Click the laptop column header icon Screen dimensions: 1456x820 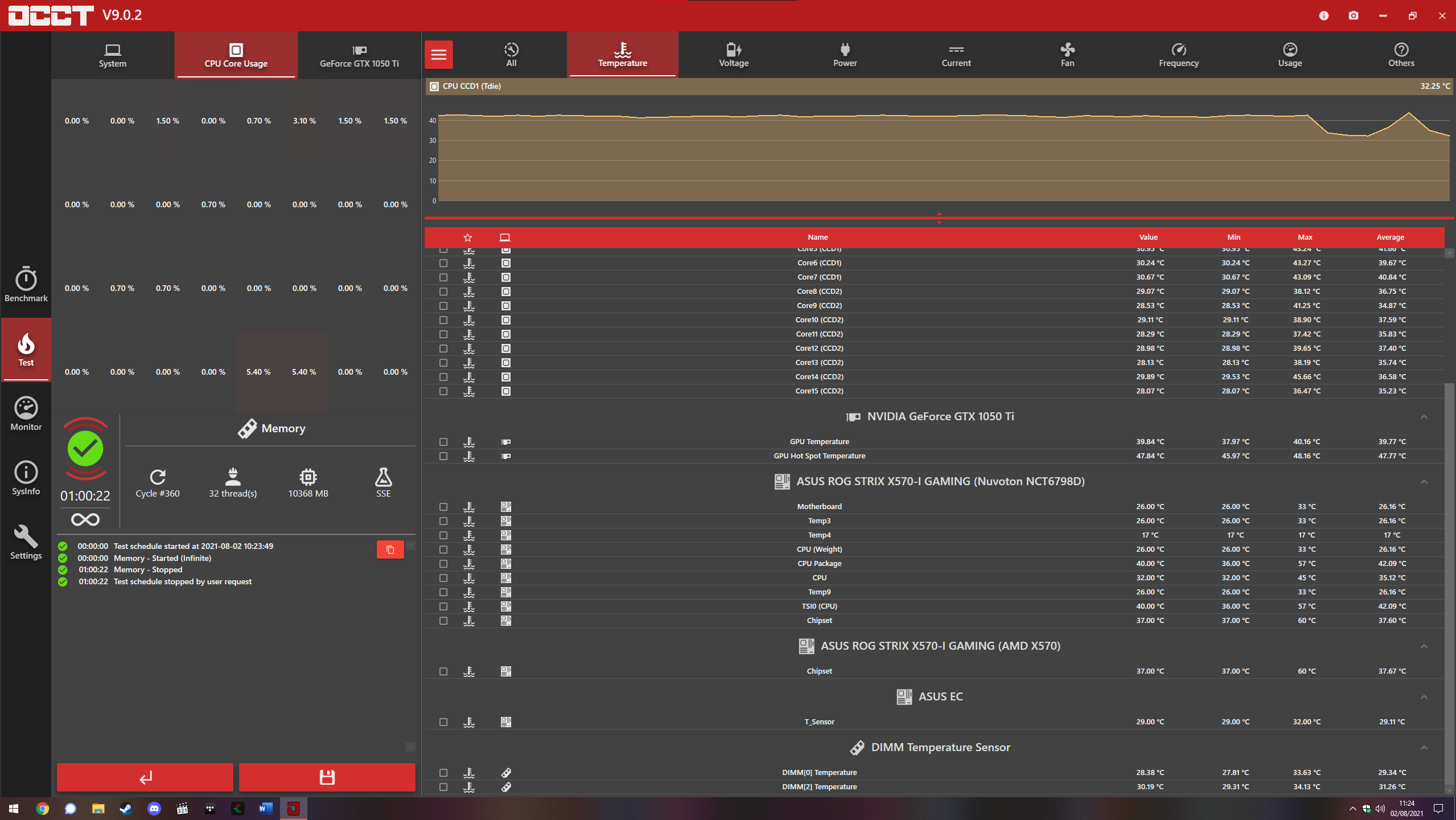(505, 237)
